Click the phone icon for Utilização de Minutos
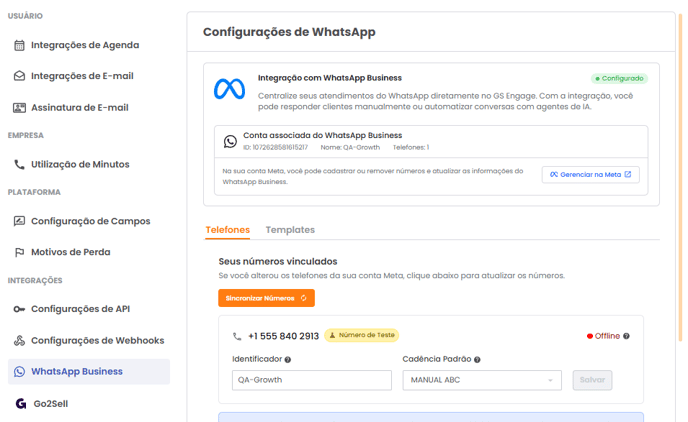 click(x=19, y=164)
